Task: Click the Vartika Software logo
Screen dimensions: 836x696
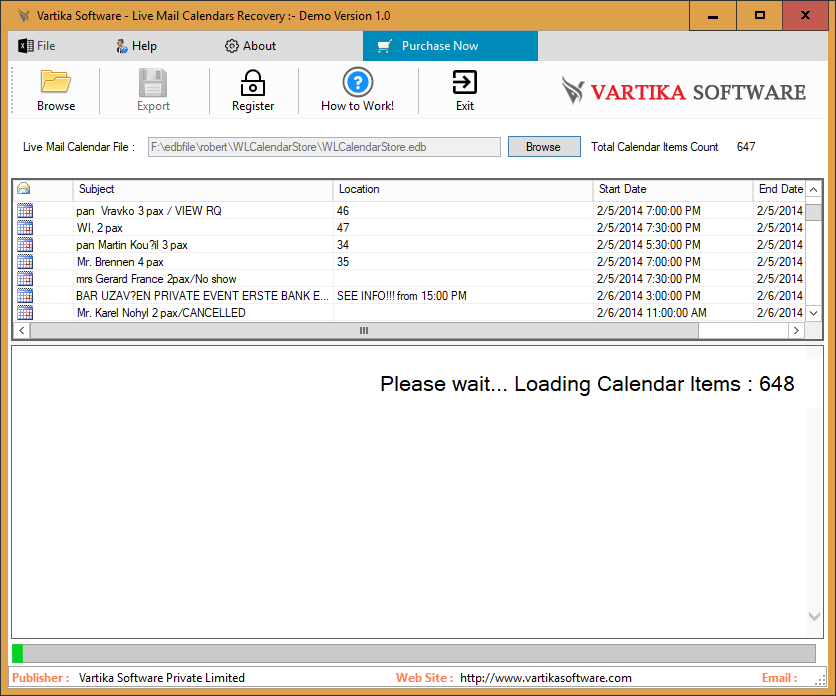Action: click(684, 91)
